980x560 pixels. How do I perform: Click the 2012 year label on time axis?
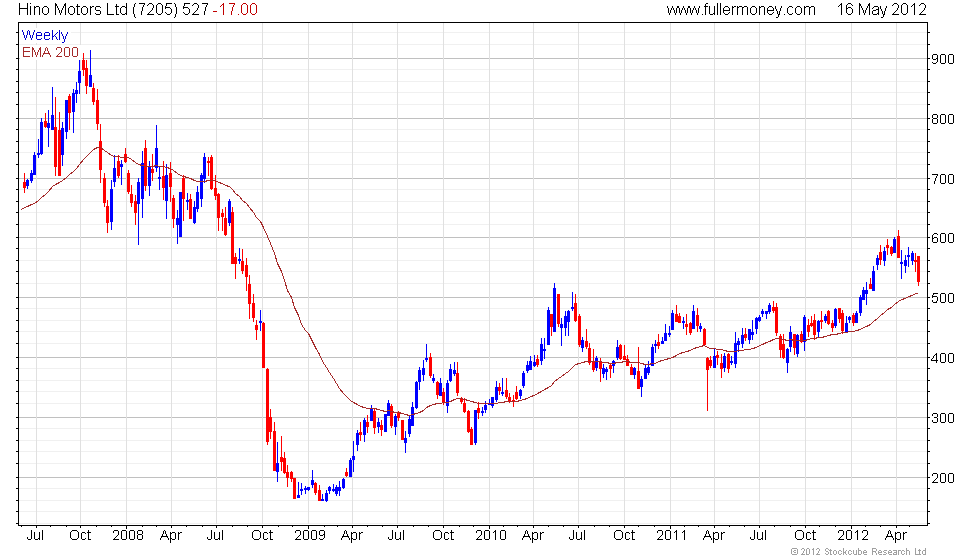coord(852,536)
